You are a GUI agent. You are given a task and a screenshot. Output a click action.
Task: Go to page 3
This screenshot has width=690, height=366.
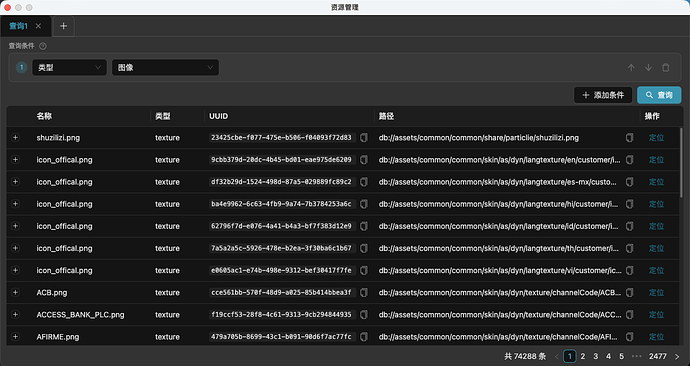[595, 356]
